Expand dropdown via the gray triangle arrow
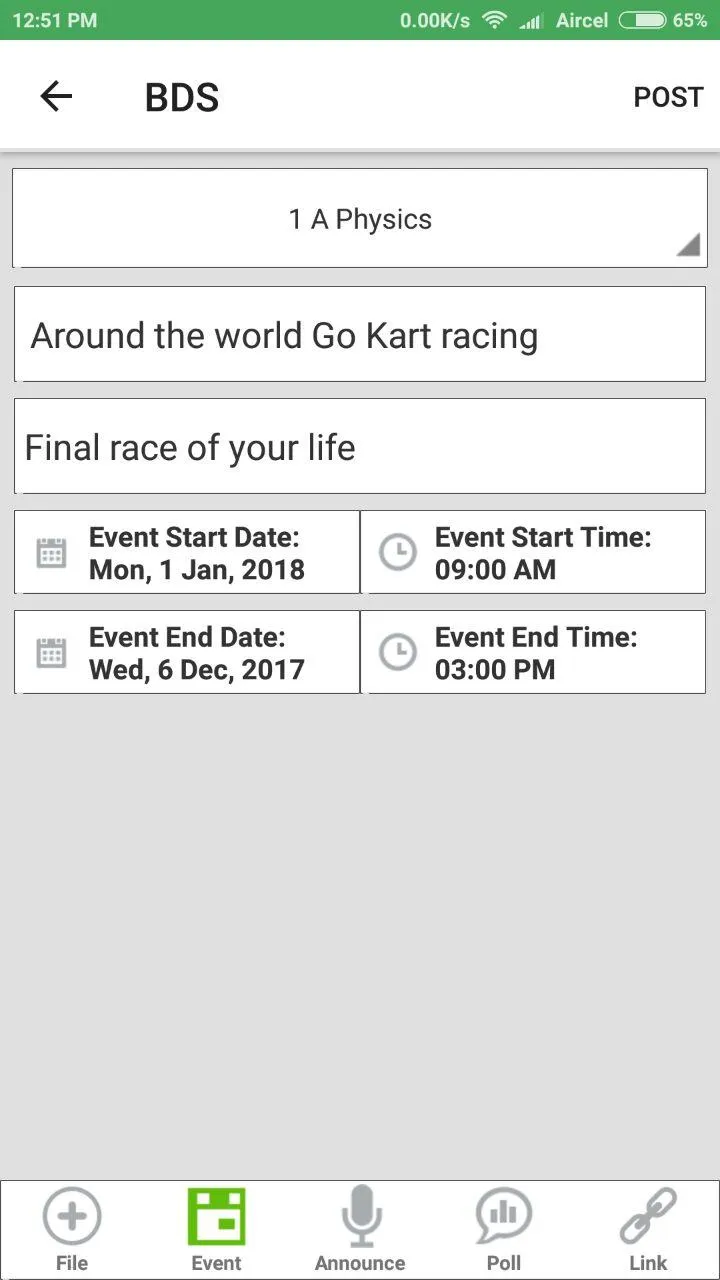The image size is (720, 1280). point(688,244)
